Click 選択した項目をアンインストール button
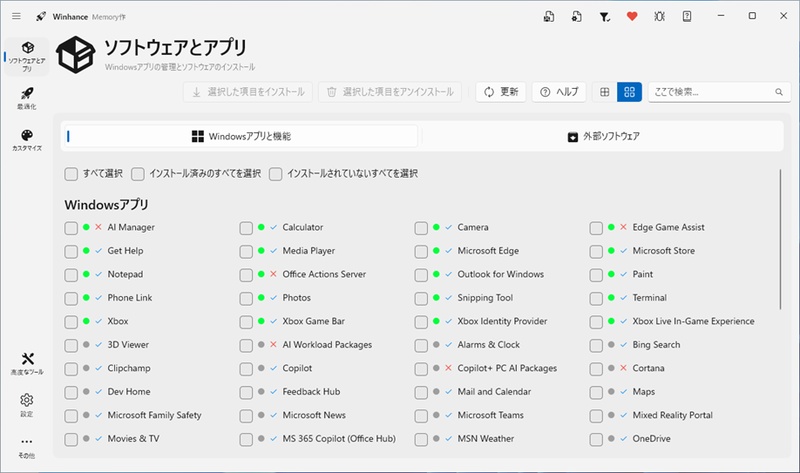The image size is (800, 473). tap(390, 92)
